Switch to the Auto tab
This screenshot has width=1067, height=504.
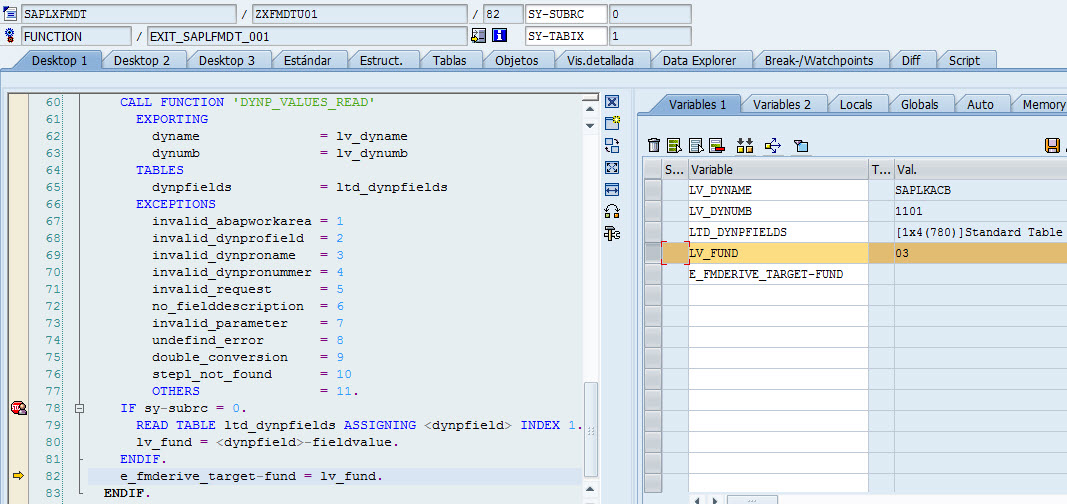coord(980,105)
